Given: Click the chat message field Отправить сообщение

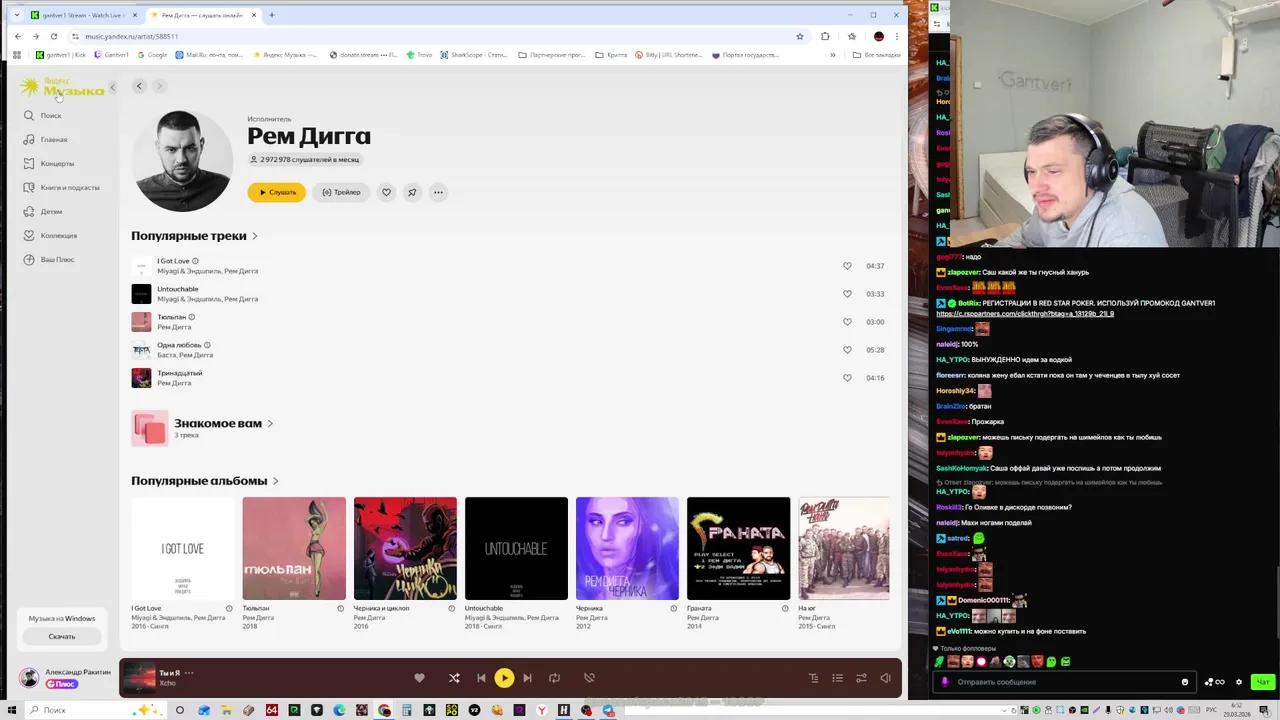Looking at the screenshot, I should (1065, 682).
